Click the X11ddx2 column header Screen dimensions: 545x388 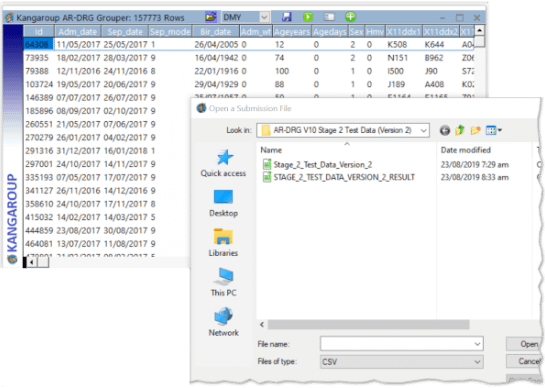(441, 32)
